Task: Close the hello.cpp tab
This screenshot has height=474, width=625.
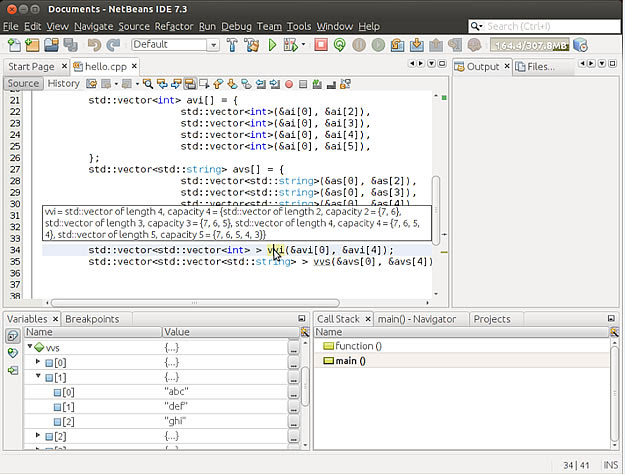Action: [134, 66]
